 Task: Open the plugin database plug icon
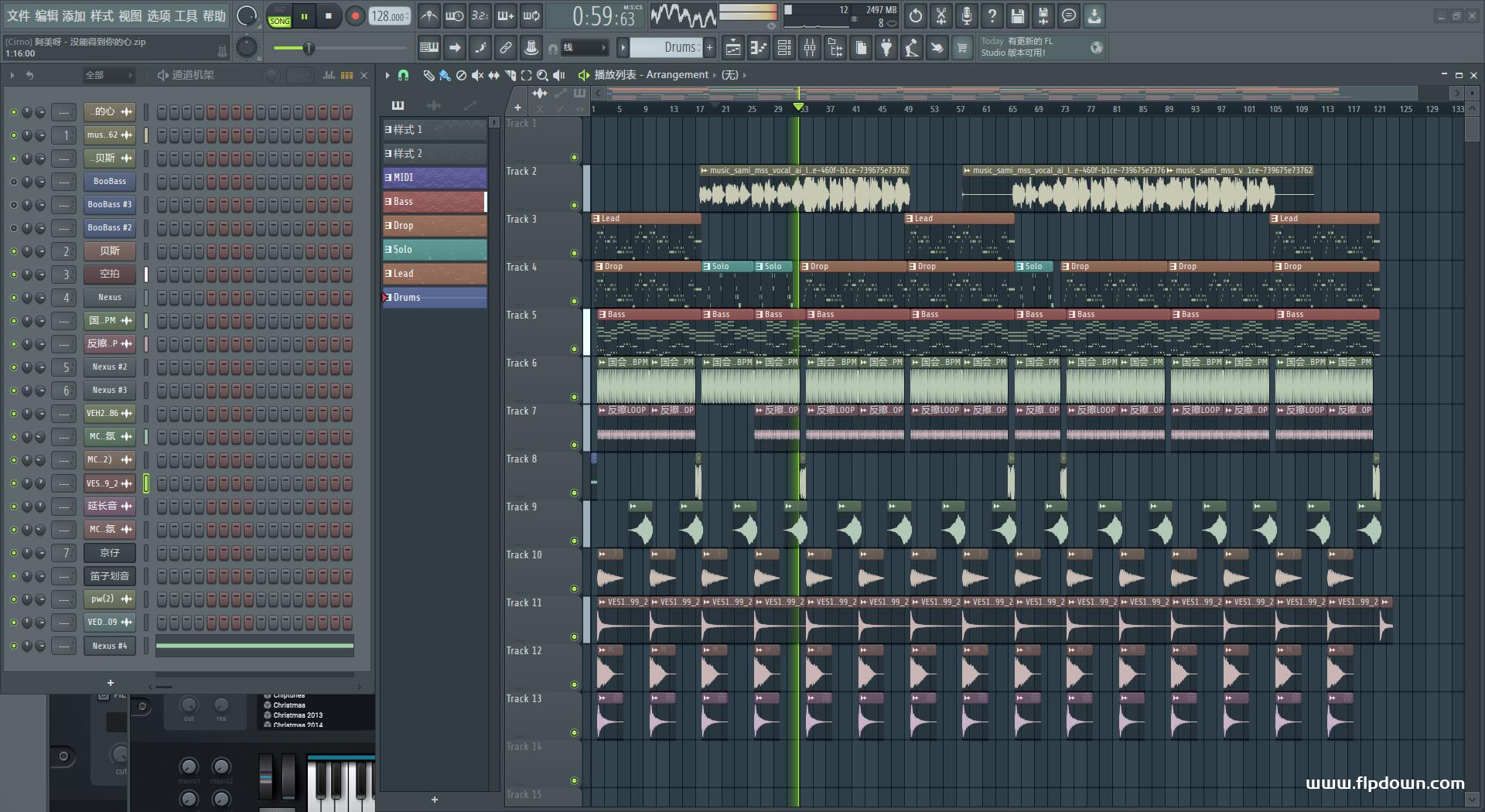[886, 48]
